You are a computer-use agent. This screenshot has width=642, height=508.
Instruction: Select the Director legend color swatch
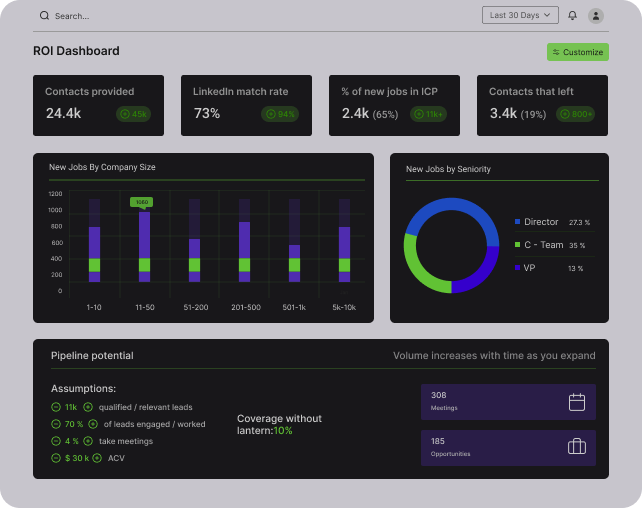tap(517, 222)
